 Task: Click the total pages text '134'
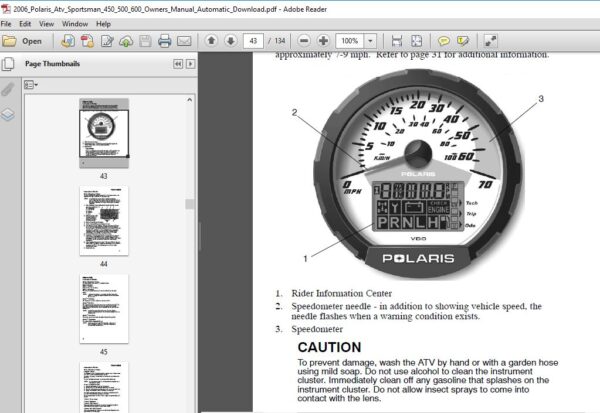pyautogui.click(x=280, y=41)
